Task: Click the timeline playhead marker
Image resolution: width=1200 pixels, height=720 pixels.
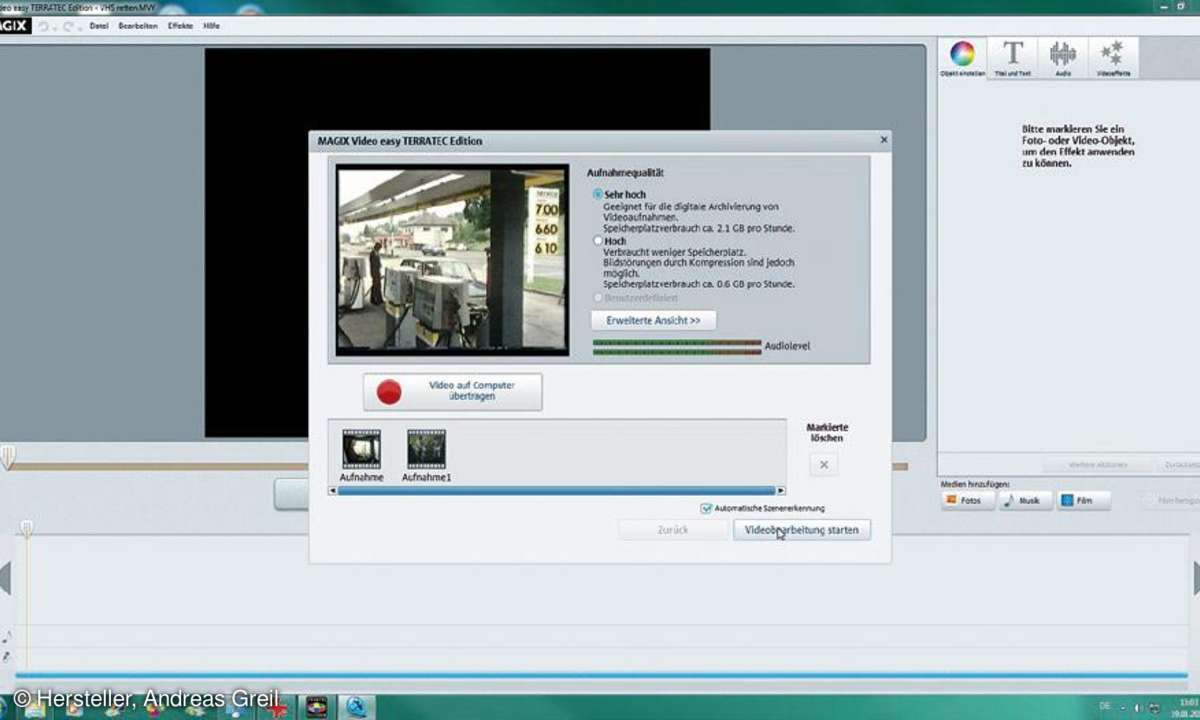Action: [x=27, y=527]
